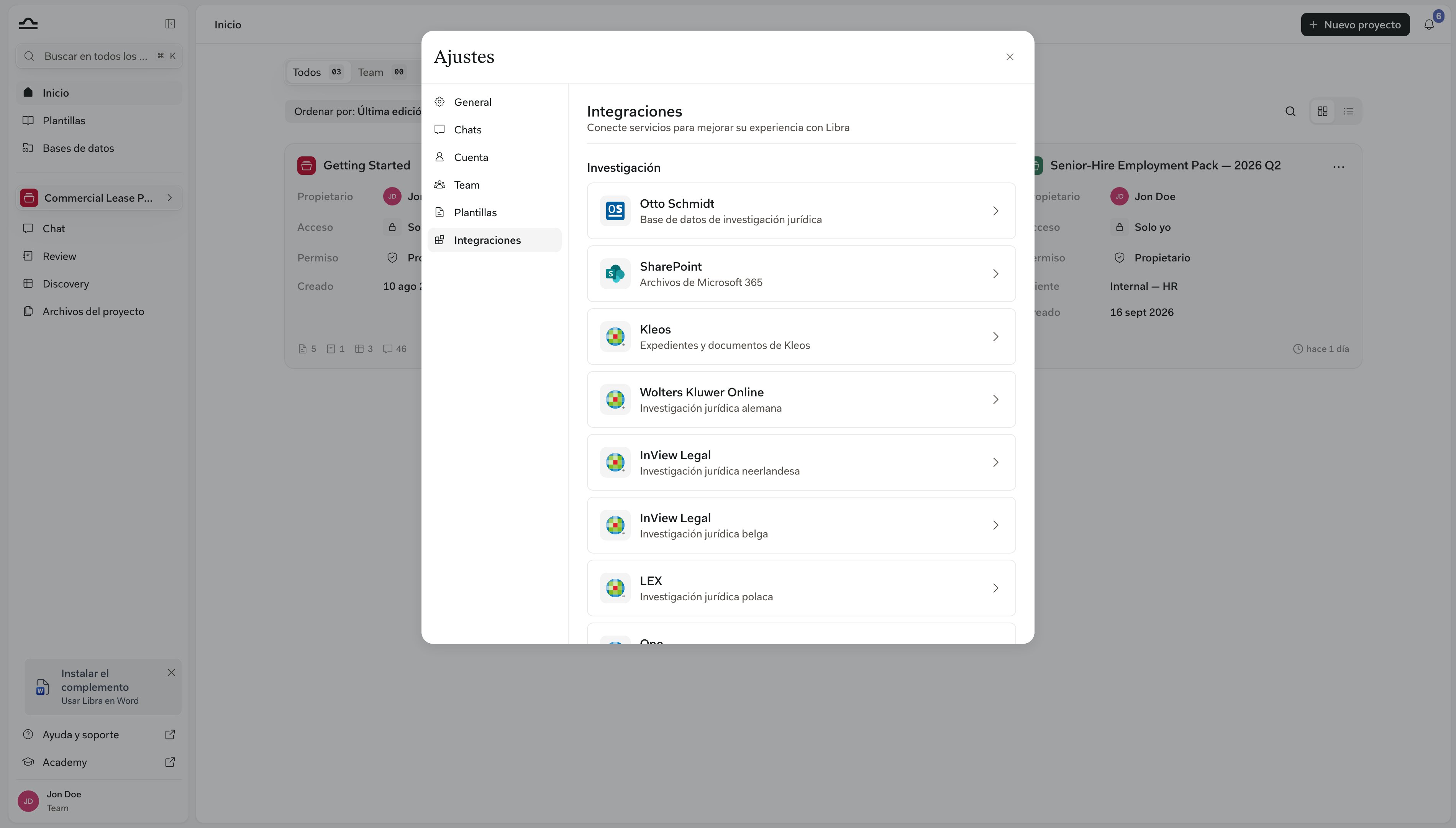Screen dimensions: 1456x828
Task: Expand the LEX integration chevron
Action: click(996, 588)
